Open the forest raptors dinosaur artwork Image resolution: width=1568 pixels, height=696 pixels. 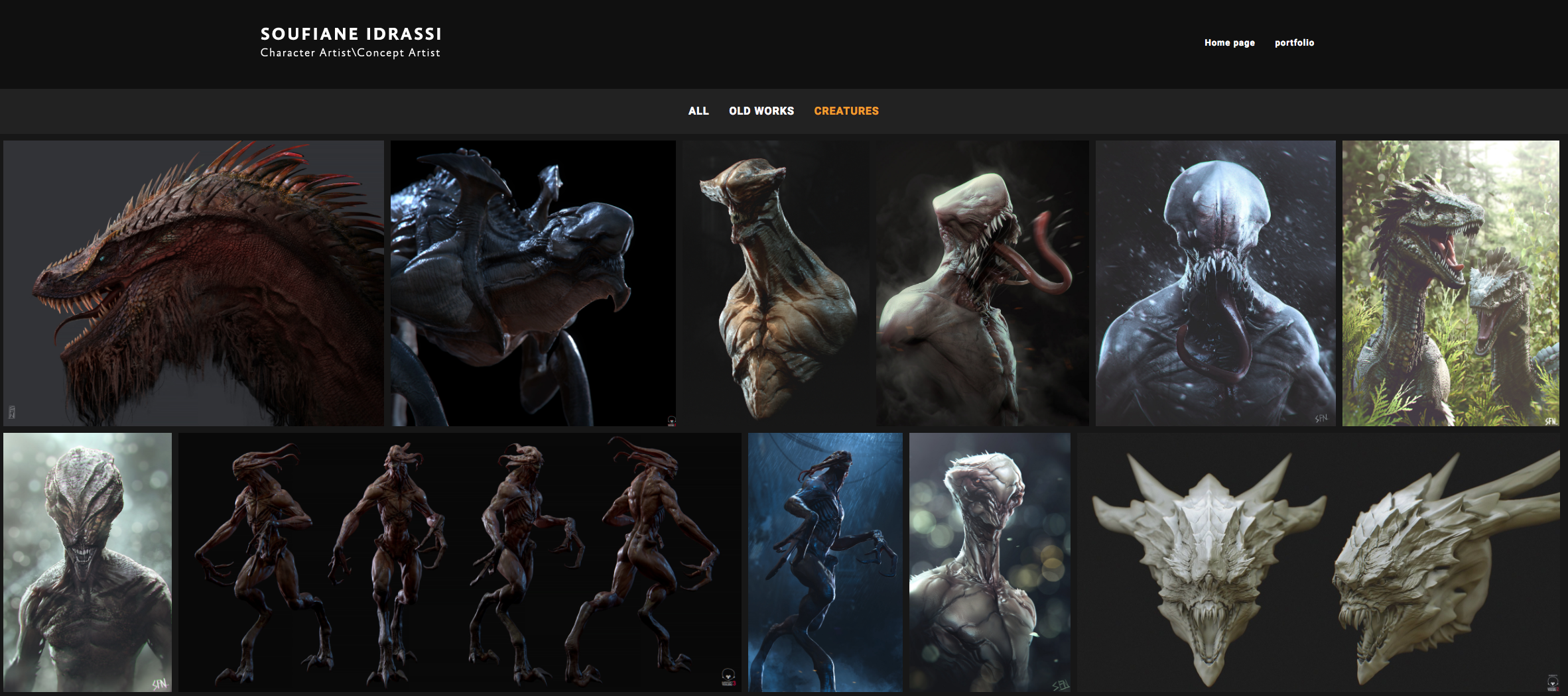point(1450,283)
